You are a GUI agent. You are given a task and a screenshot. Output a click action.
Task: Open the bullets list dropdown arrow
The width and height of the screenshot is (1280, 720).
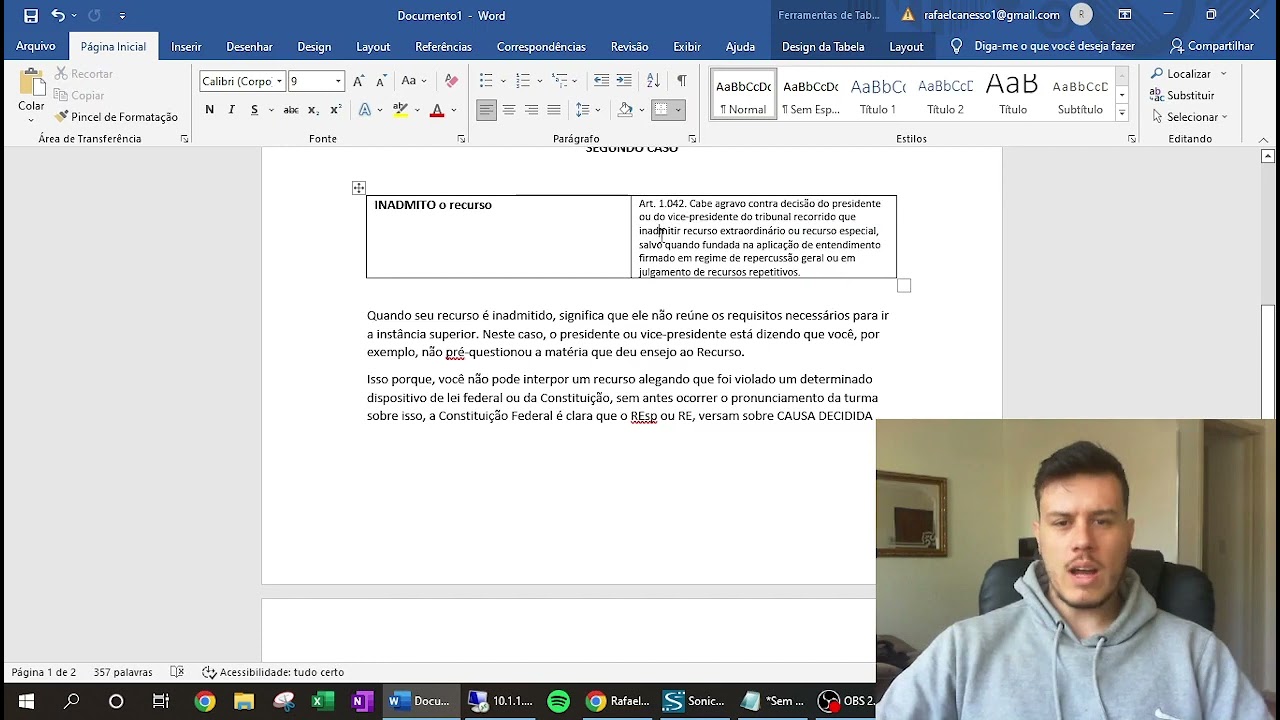503,81
